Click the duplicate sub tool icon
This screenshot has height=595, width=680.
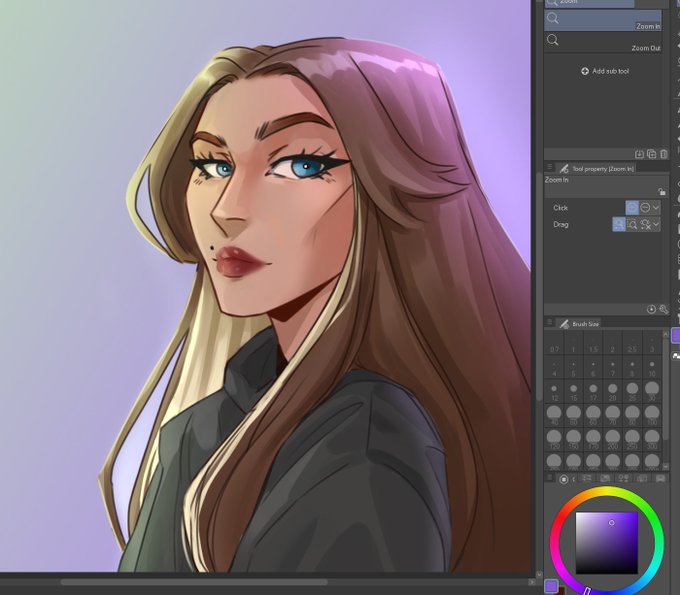click(651, 154)
